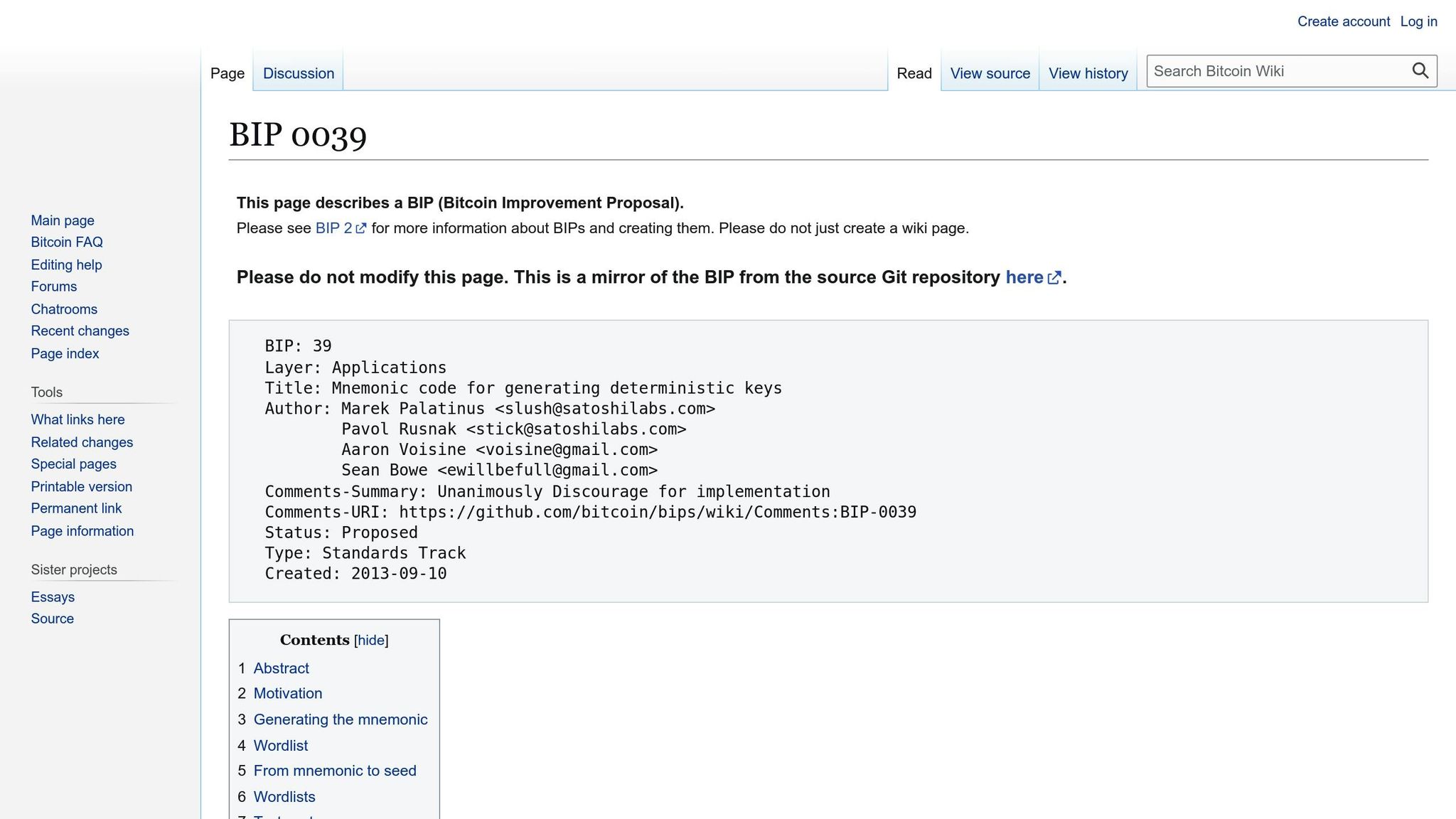
Task: Jump to Wordlist section in Contents
Action: pos(281,746)
